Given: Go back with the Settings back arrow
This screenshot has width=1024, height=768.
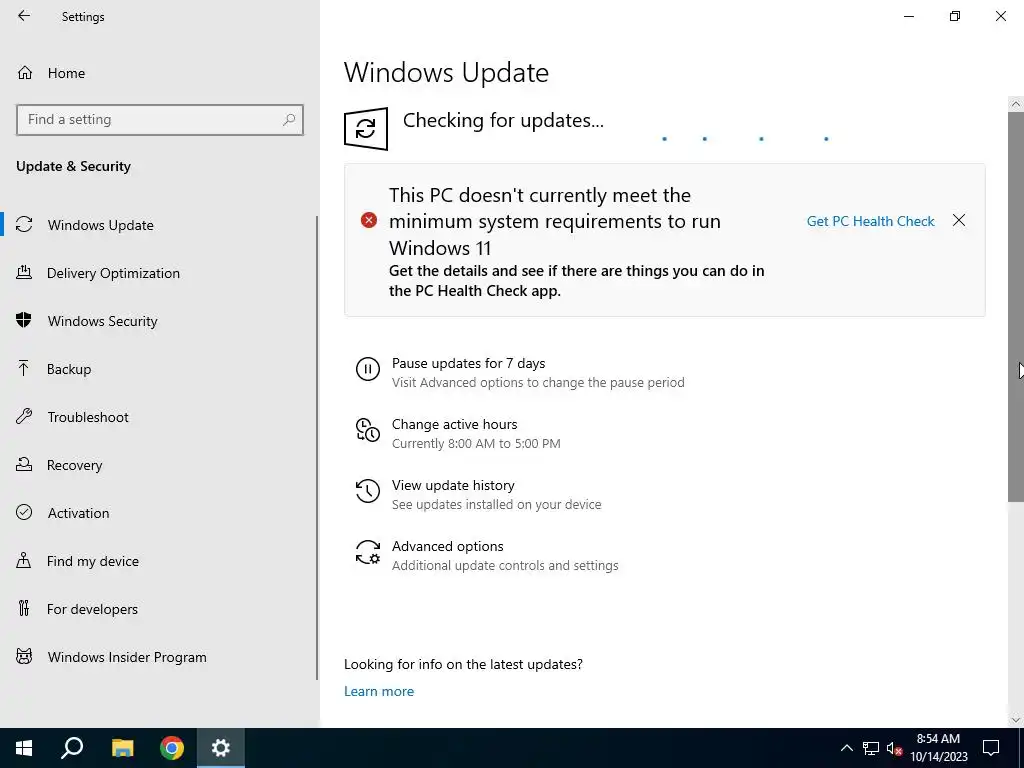Looking at the screenshot, I should tap(24, 16).
